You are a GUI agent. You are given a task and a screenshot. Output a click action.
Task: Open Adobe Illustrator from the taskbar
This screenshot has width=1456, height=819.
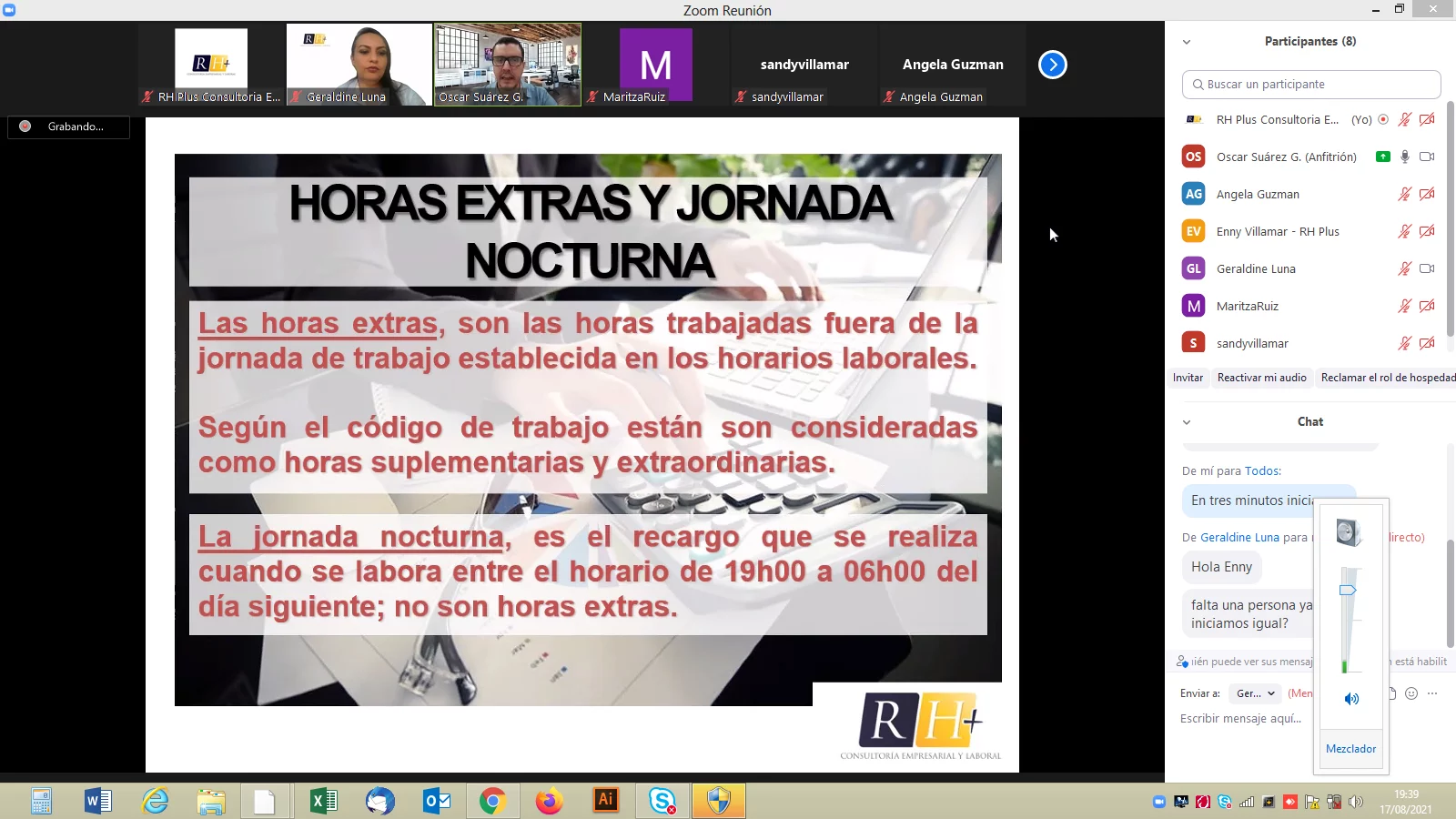tap(605, 800)
